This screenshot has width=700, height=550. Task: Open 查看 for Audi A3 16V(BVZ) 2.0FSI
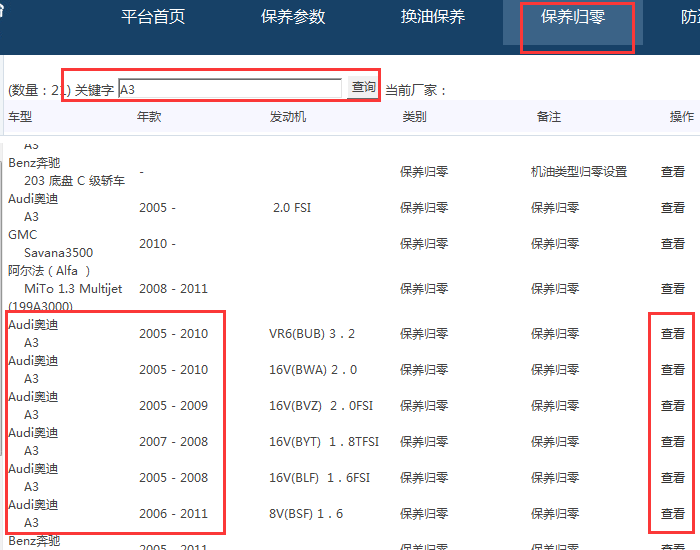(673, 406)
